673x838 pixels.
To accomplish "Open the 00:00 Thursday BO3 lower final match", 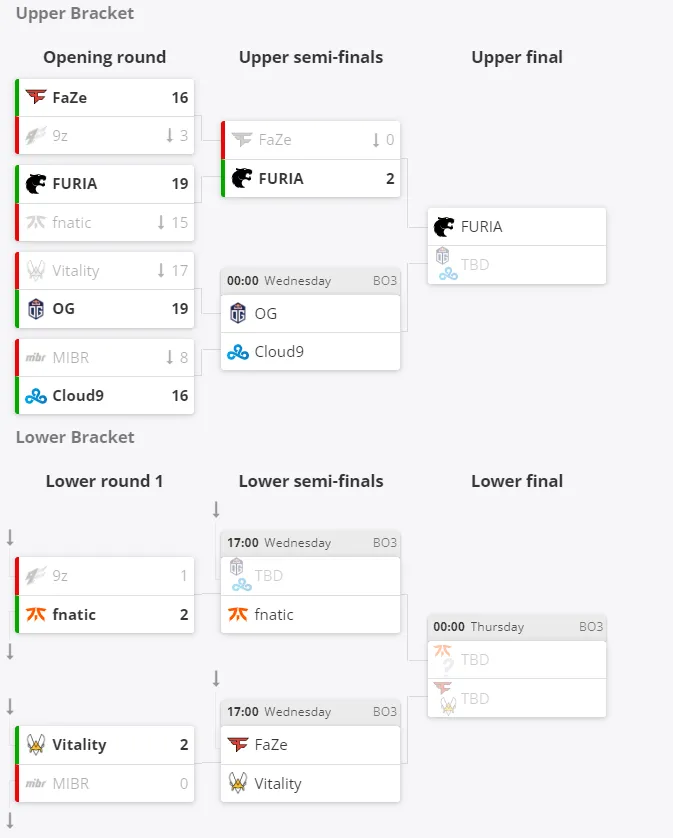I will coord(517,626).
